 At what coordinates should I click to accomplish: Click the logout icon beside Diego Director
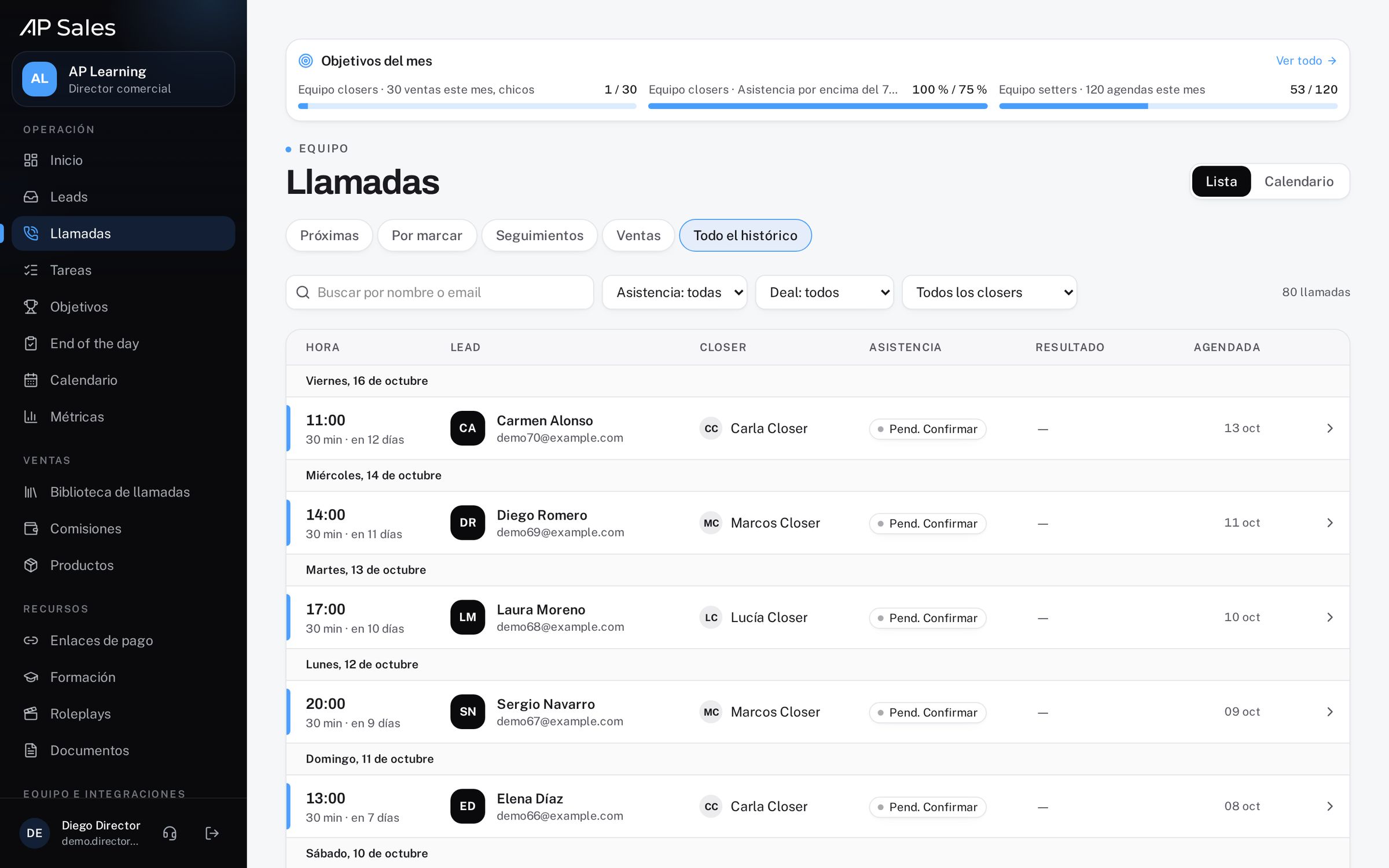tap(212, 833)
